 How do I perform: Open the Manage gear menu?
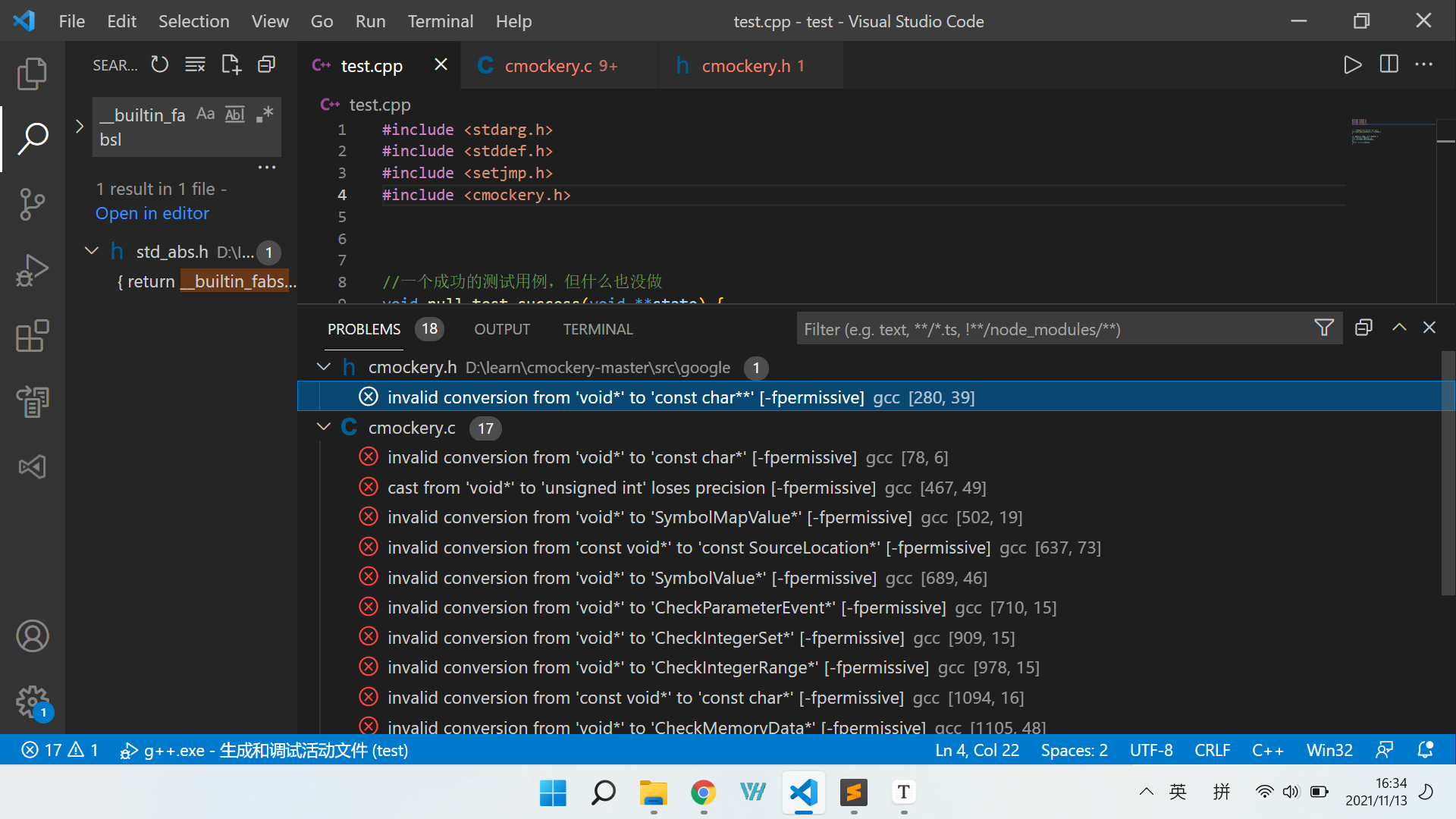pos(32,702)
